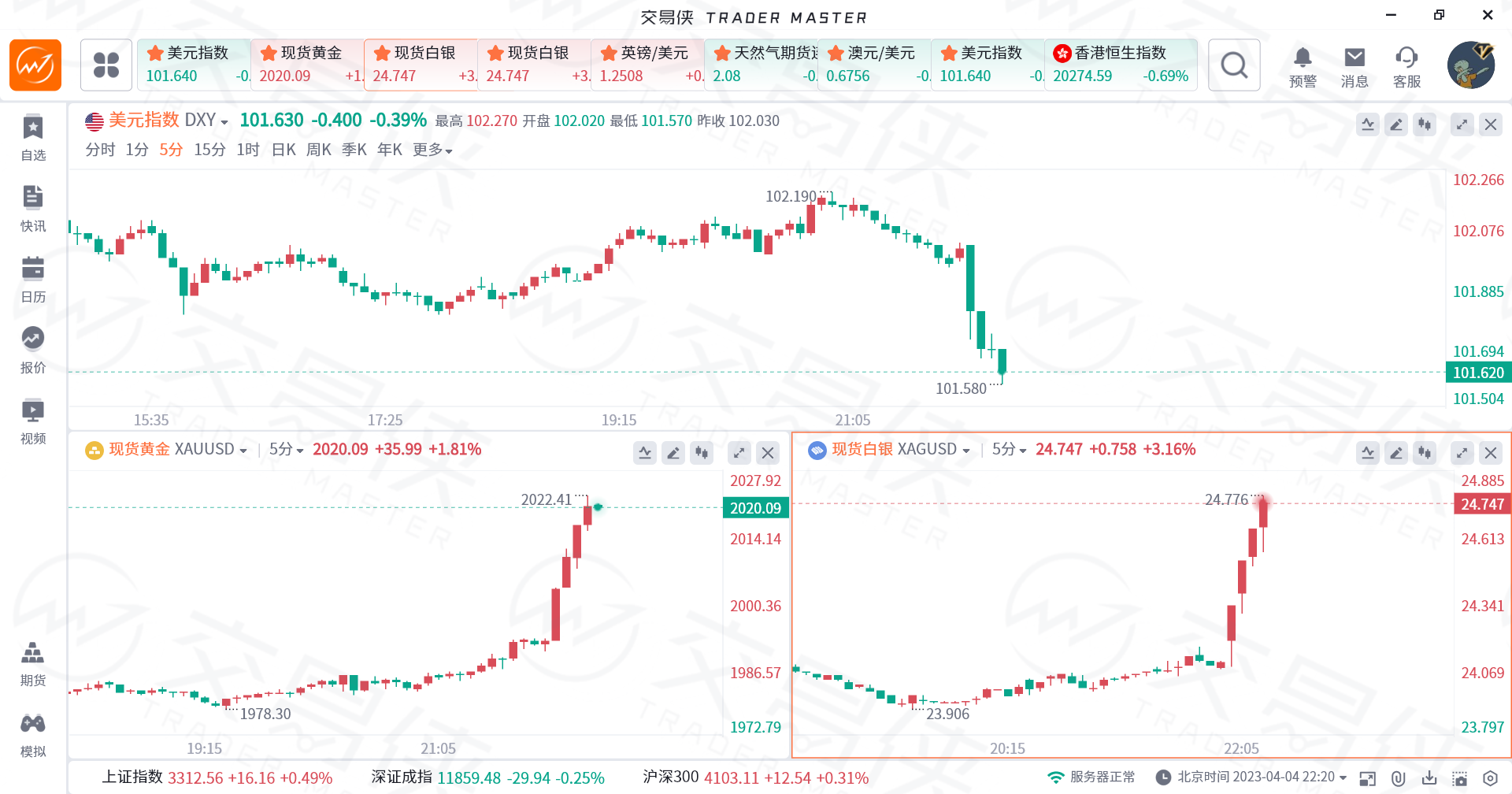Switch DXY chart to 分时 view

(100, 150)
